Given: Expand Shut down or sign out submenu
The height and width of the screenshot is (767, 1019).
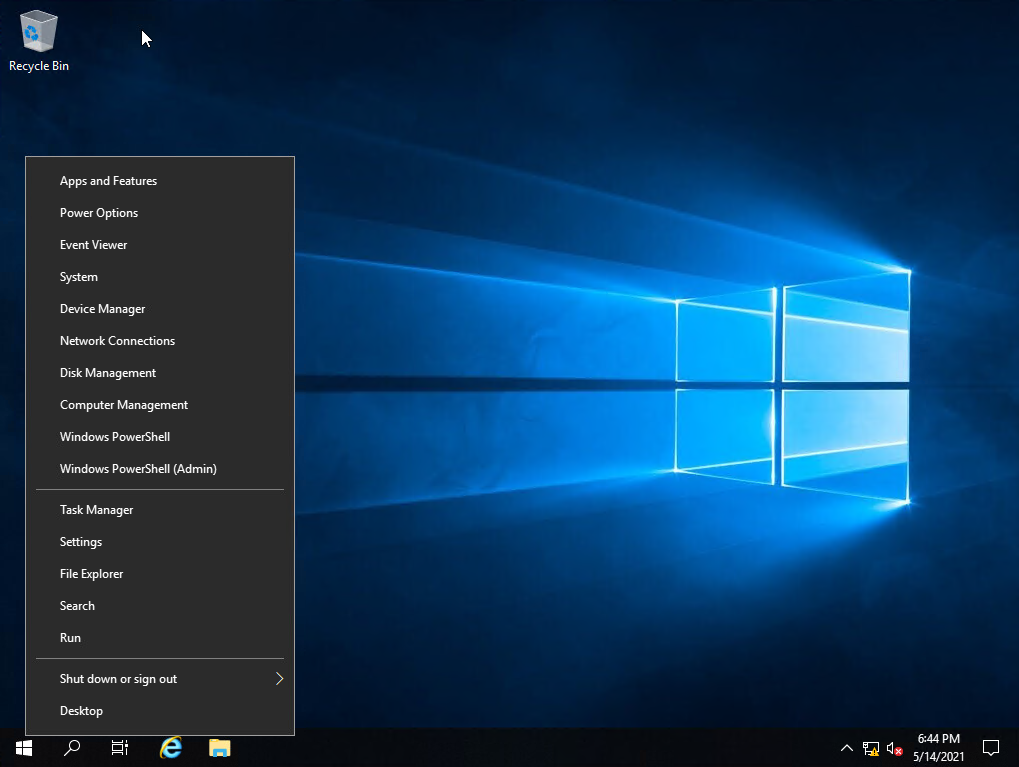Looking at the screenshot, I should tap(160, 679).
